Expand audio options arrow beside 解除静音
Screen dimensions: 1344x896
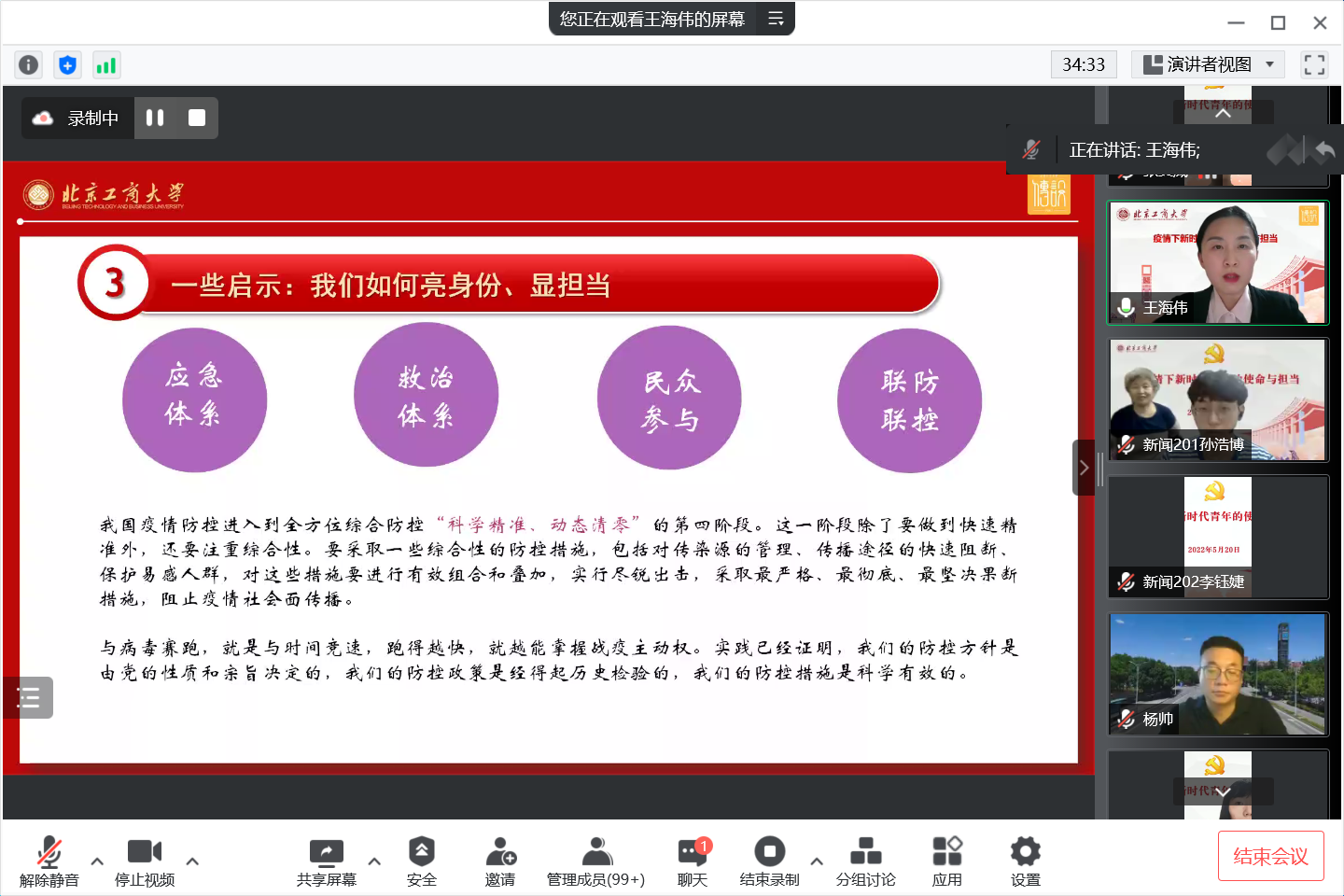[97, 861]
